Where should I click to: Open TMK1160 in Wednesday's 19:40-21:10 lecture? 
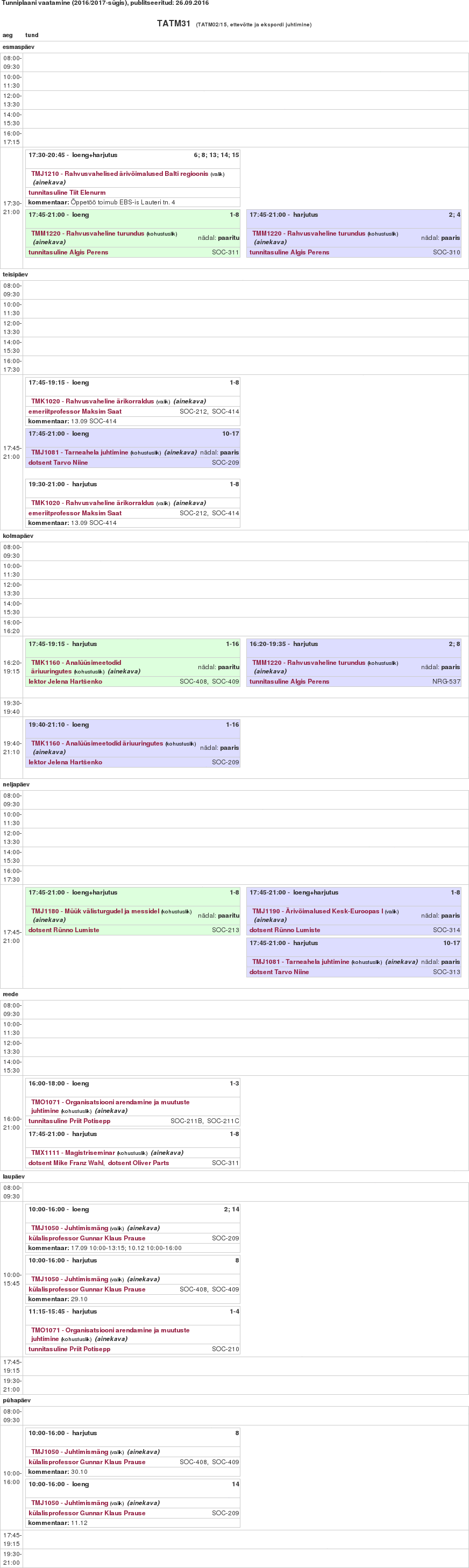(97, 743)
